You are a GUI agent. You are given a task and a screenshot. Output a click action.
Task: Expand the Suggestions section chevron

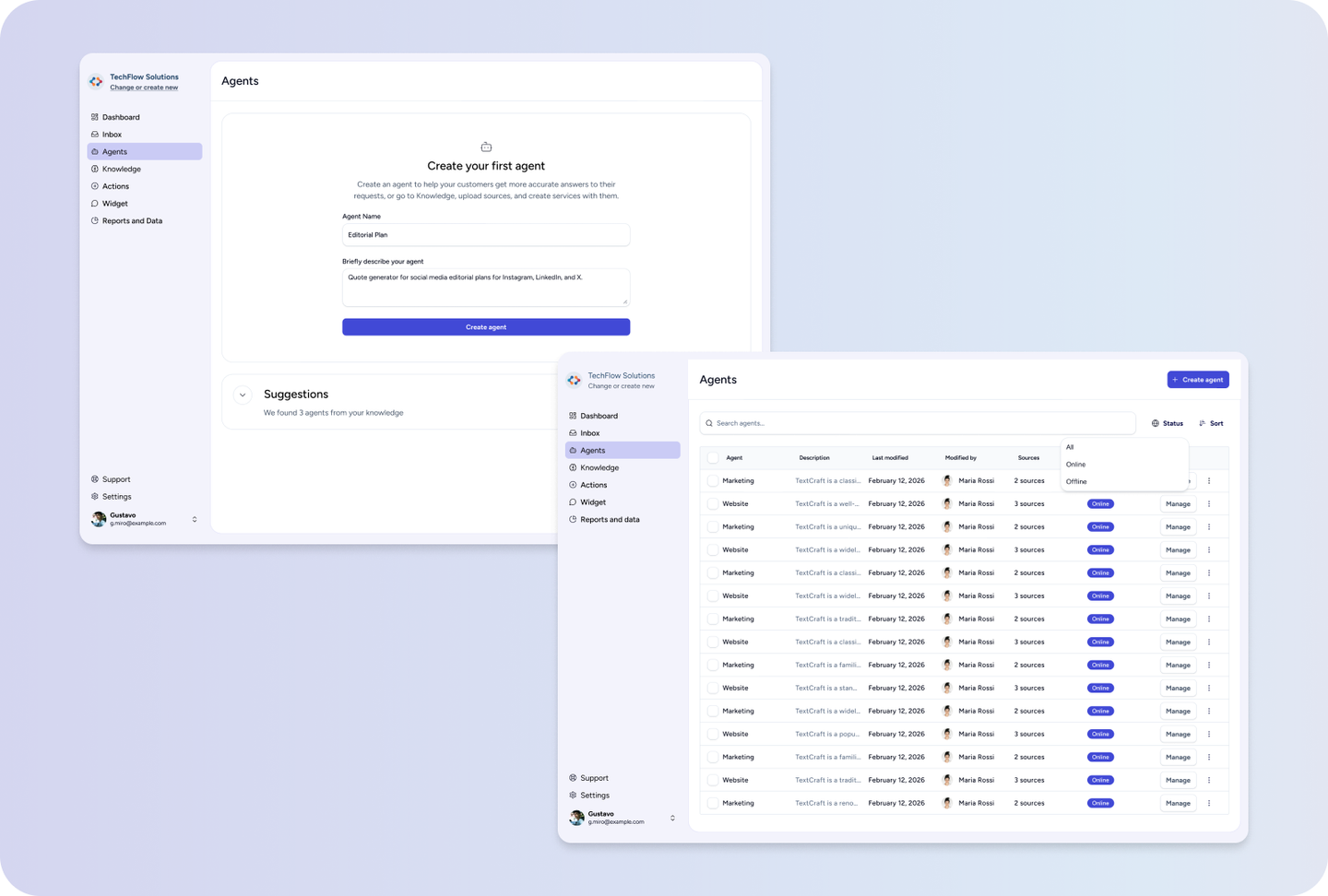coord(243,395)
